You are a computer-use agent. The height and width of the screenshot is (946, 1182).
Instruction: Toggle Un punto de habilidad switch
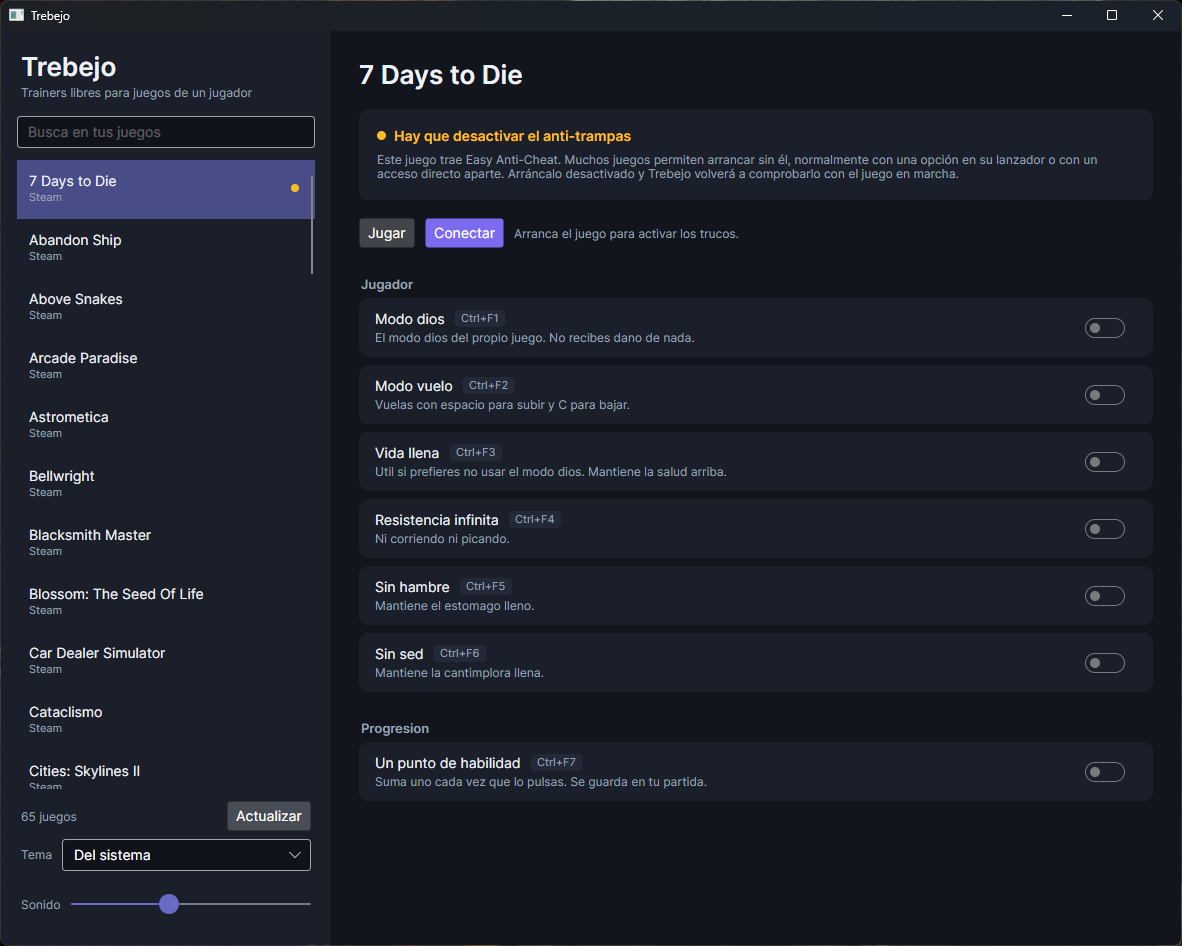pos(1104,772)
